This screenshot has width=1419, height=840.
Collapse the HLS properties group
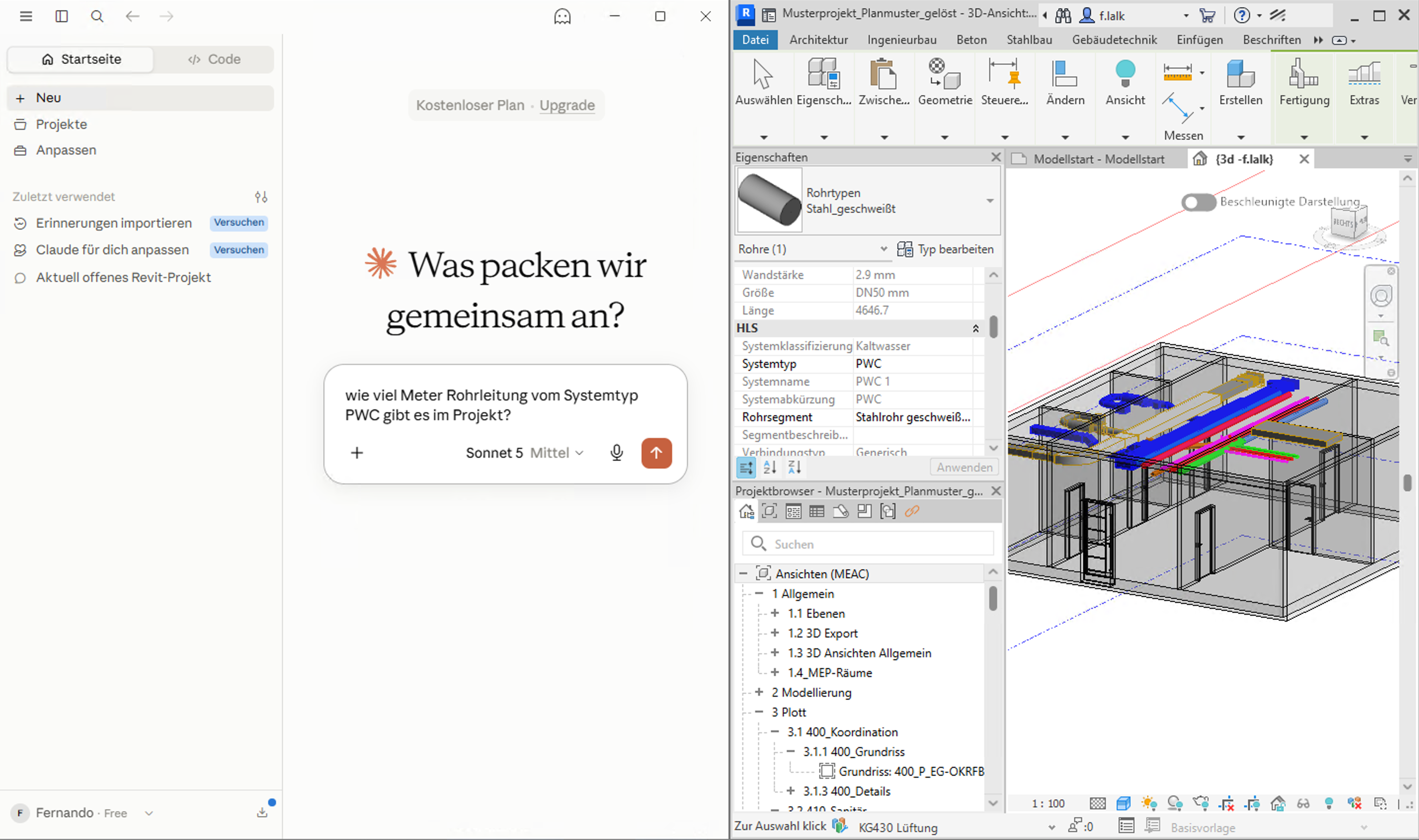[x=975, y=328]
